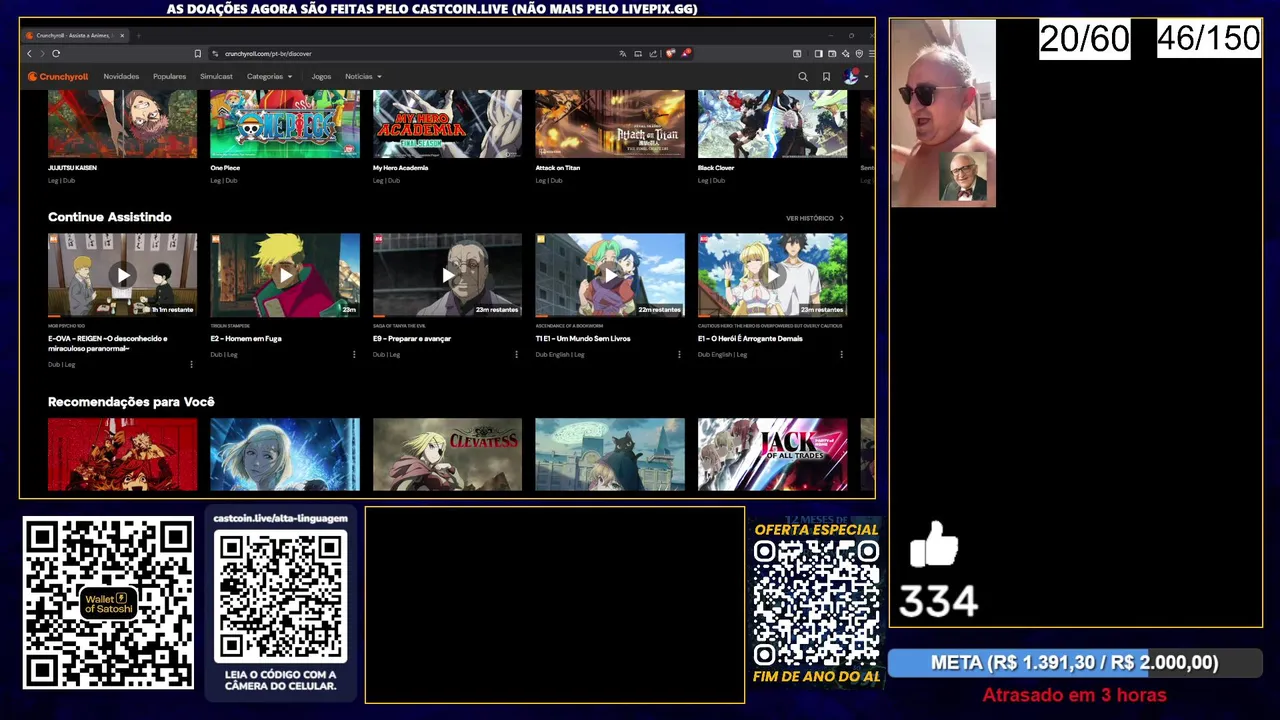
Task: Play Ascendance of a Bookworm T1 E1
Action: point(610,275)
